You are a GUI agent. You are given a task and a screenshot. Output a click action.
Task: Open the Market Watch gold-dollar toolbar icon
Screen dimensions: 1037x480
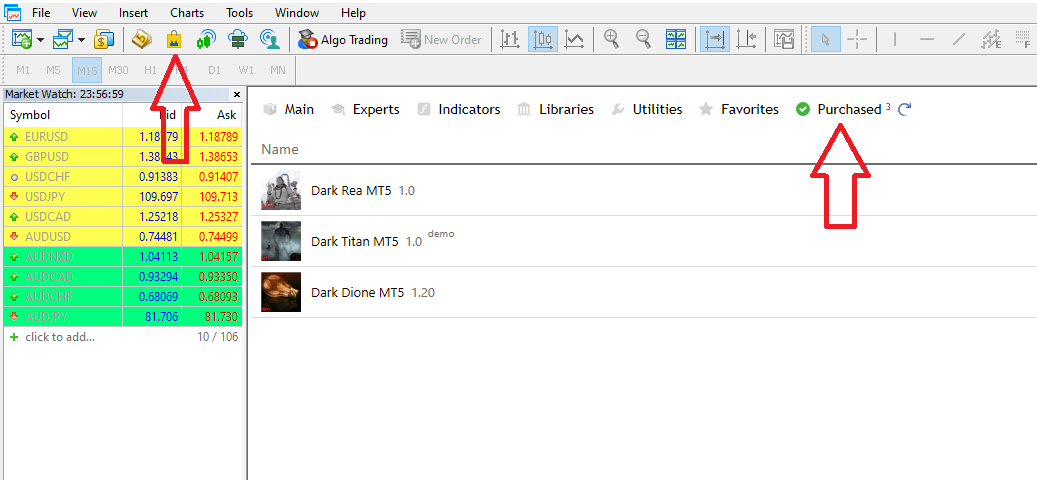[x=104, y=40]
